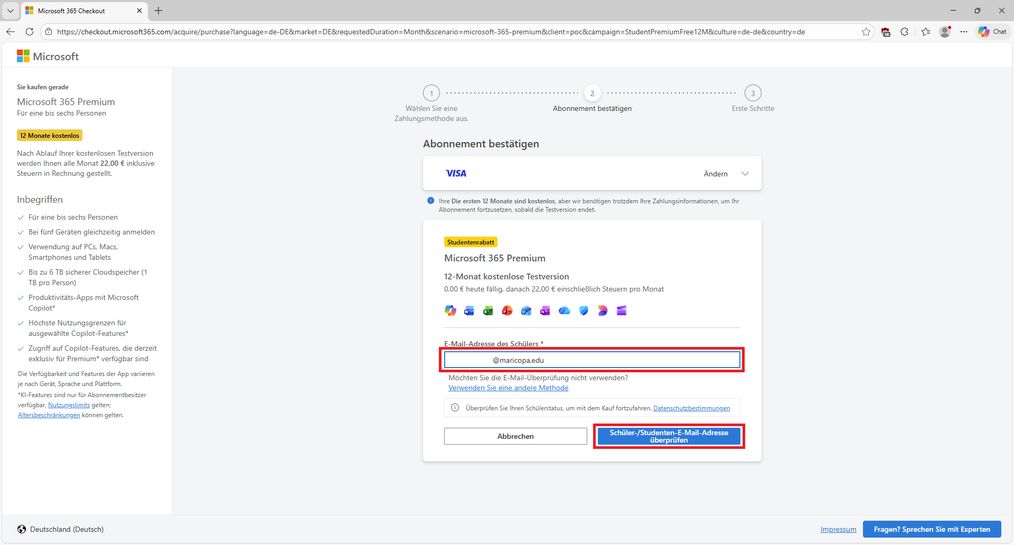This screenshot has height=545, width=1014.
Task: Click the Copilot app icon
Action: pos(450,310)
